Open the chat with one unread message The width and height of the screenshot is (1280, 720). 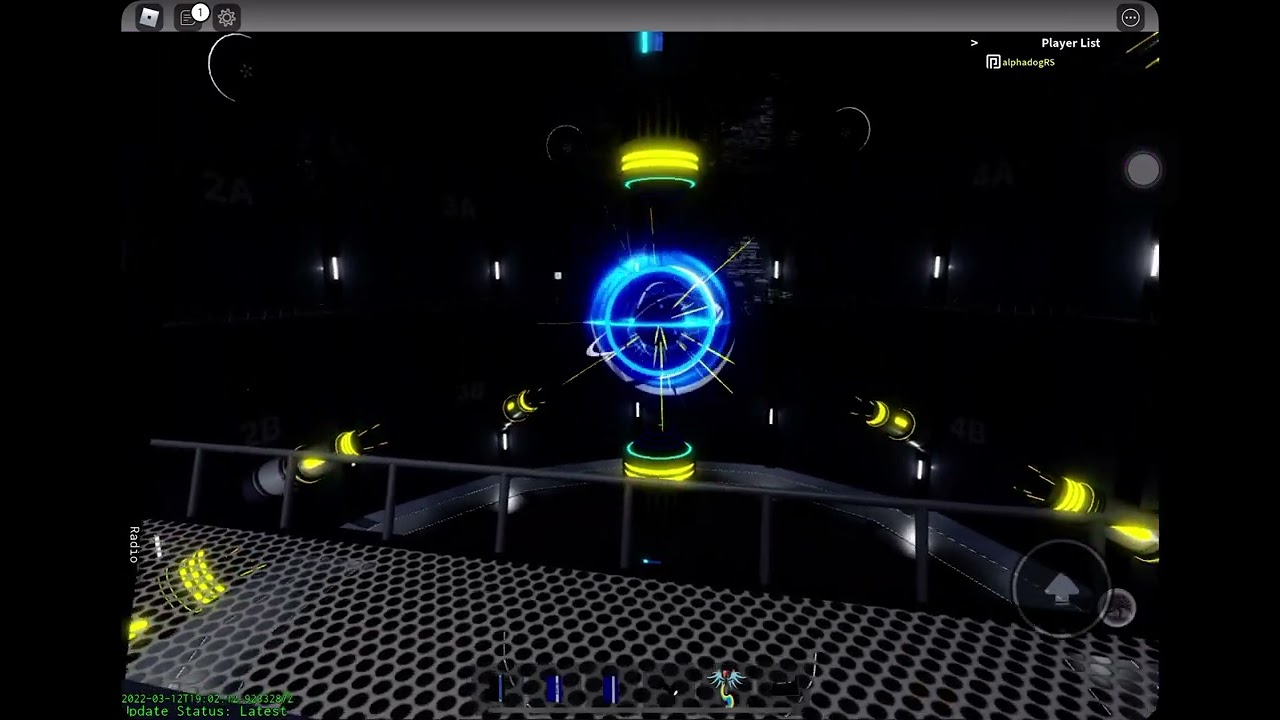pyautogui.click(x=190, y=17)
